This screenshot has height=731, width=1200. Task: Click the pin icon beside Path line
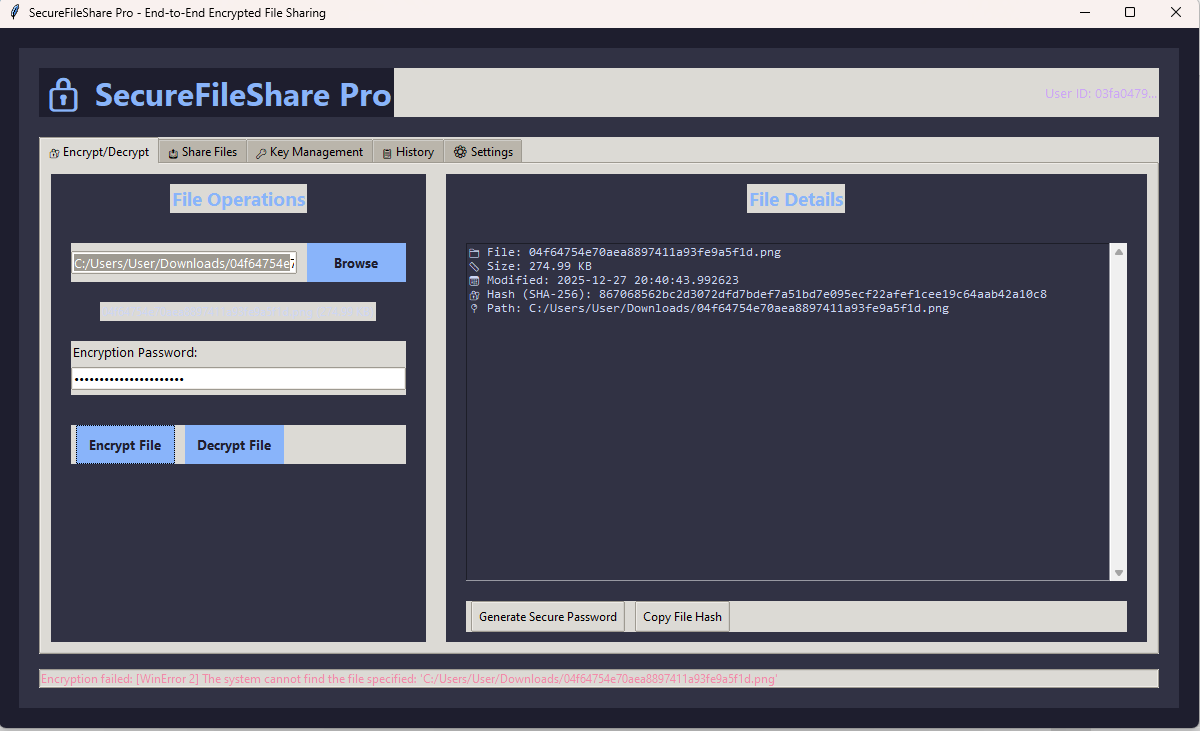coord(474,309)
